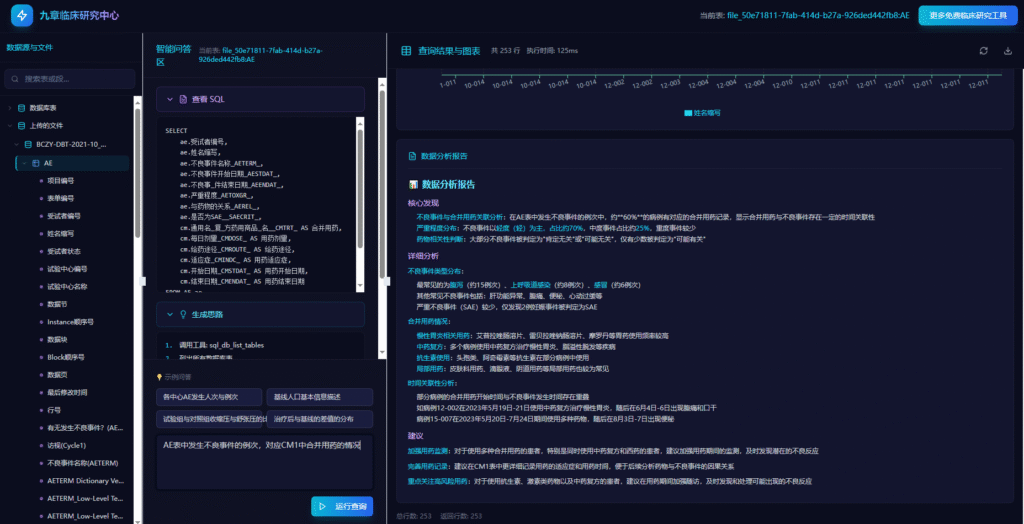Click 更多免费临床研究工具 button
The image size is (1024, 524).
968,15
